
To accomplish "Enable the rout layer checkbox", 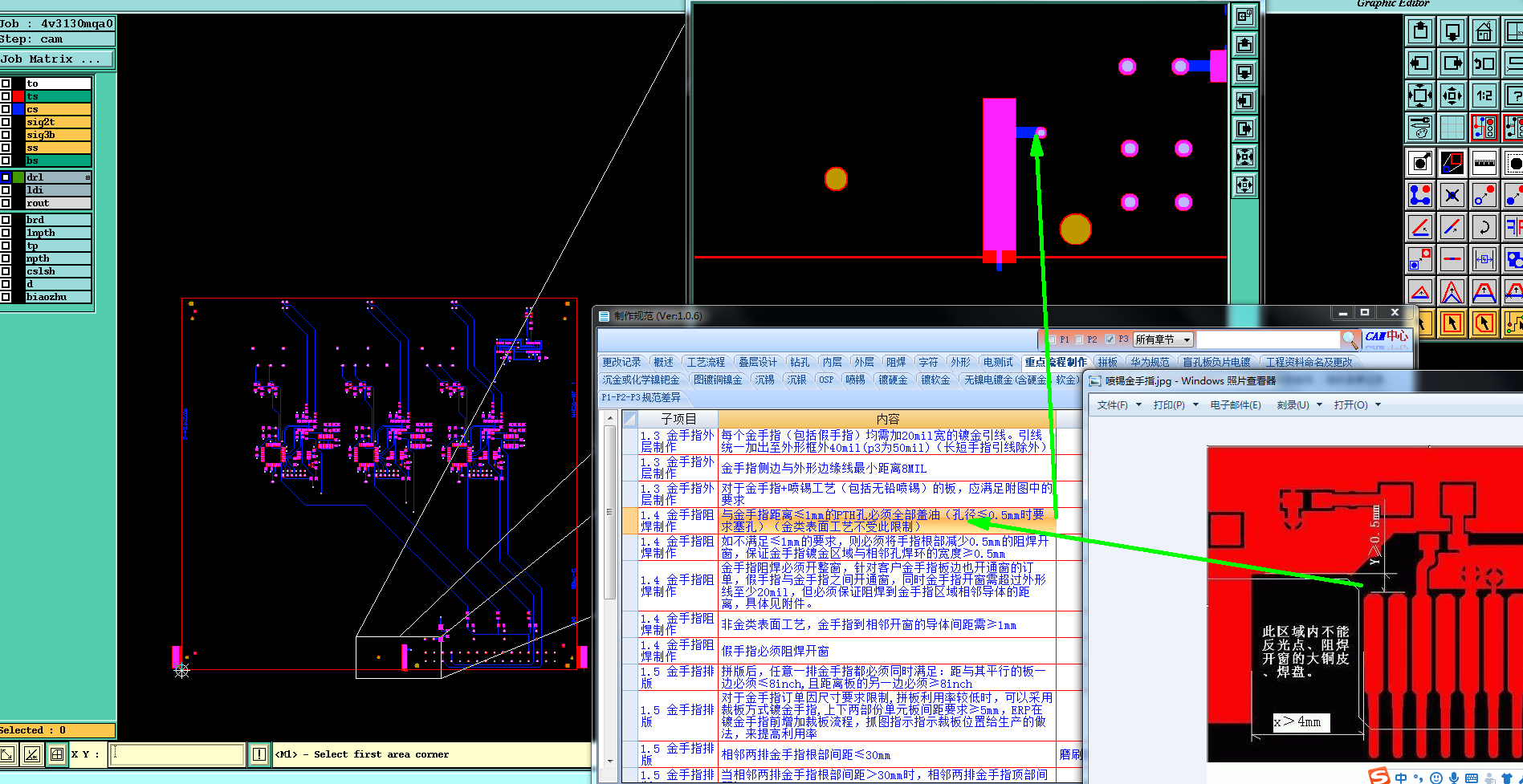I will (6, 203).
